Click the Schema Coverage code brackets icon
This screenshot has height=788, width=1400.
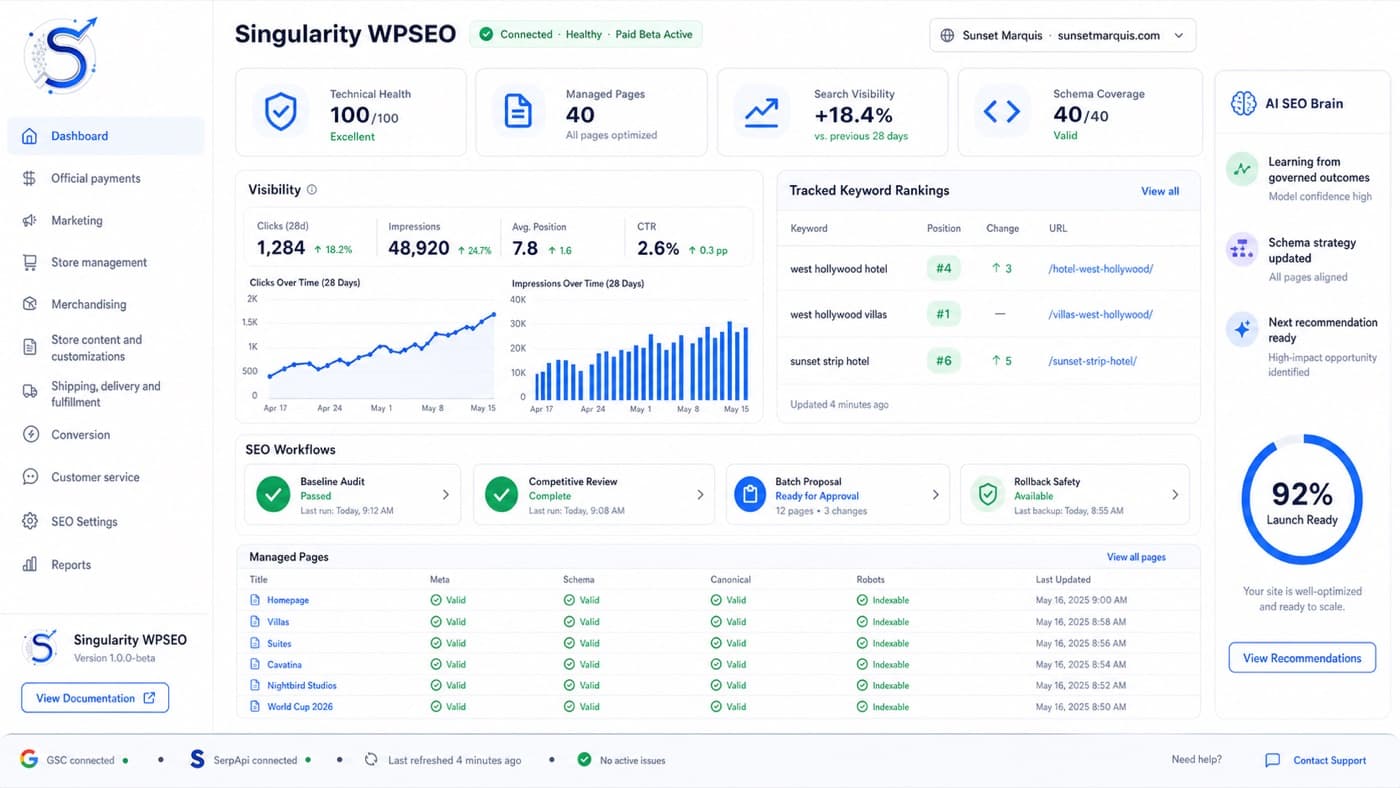1001,111
